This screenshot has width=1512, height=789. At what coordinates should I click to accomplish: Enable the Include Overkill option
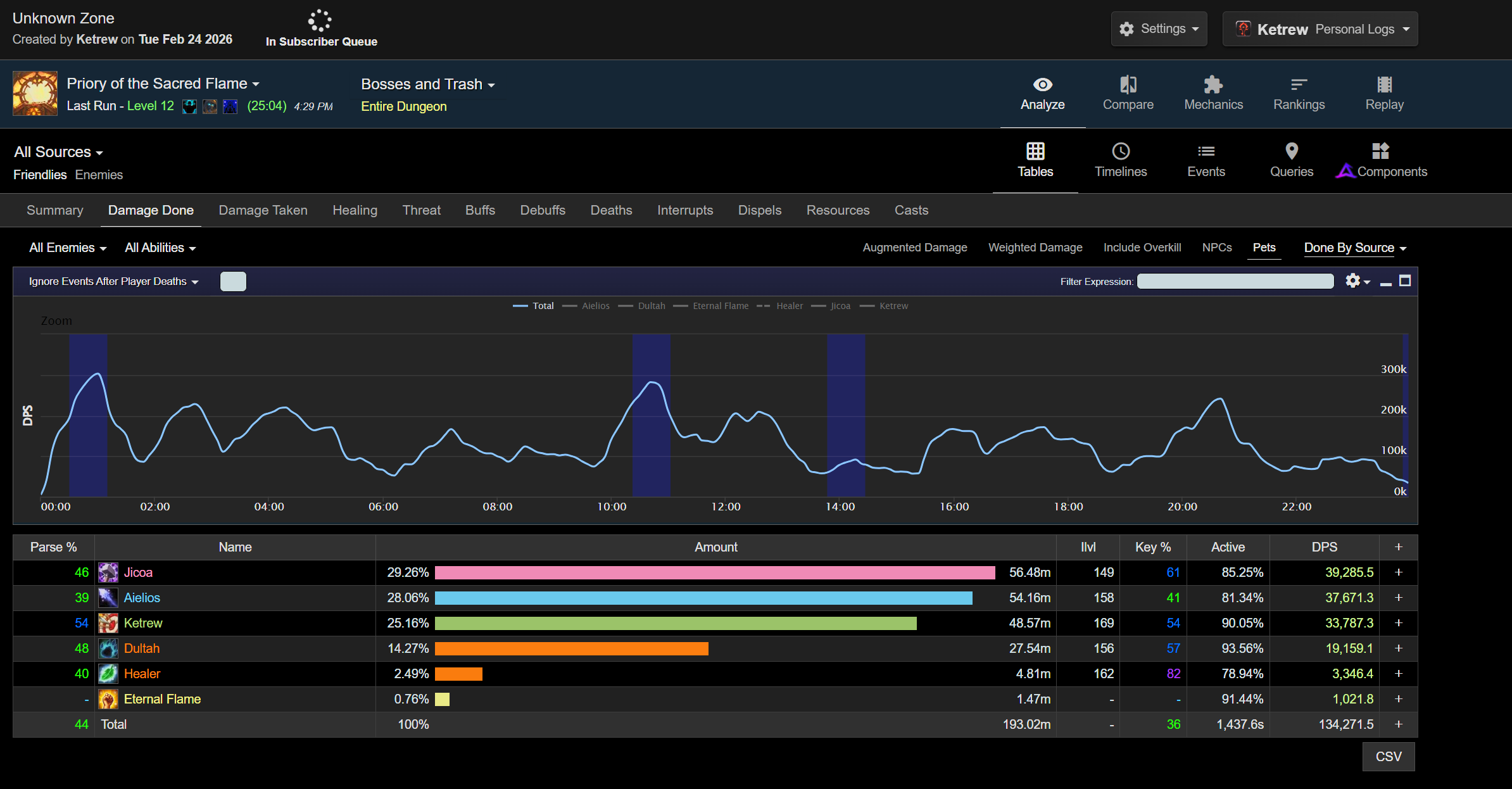1142,248
